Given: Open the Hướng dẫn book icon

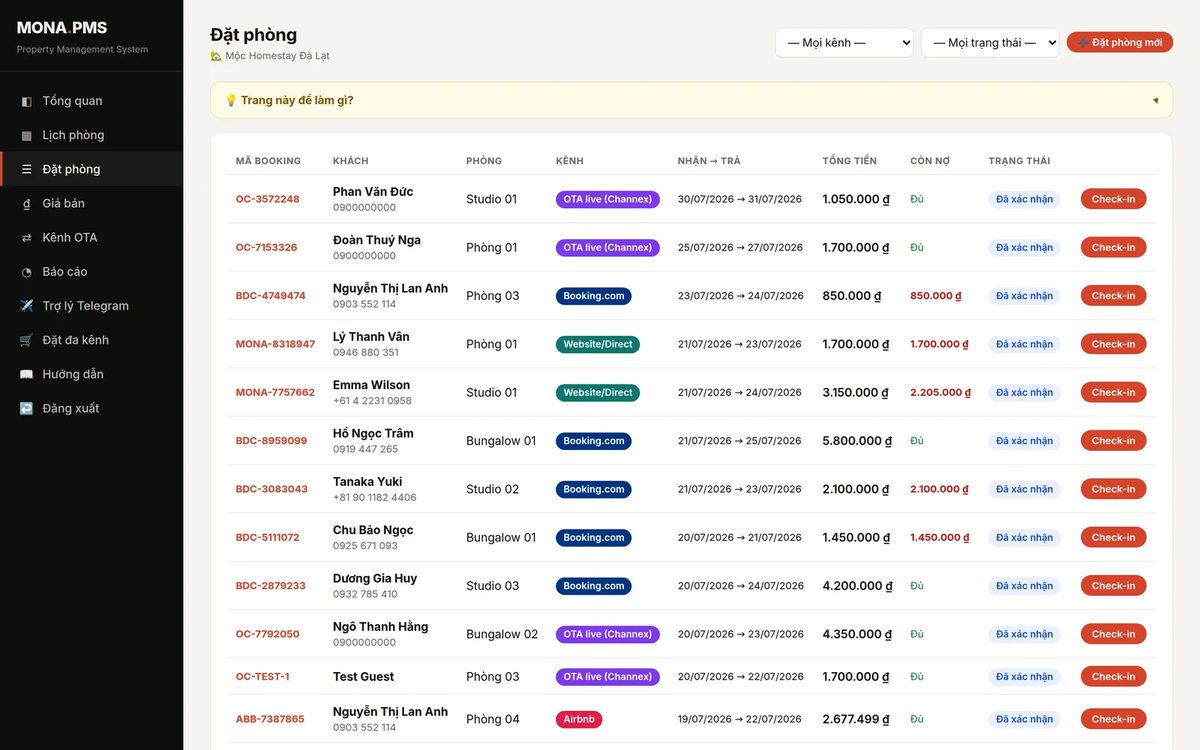Looking at the screenshot, I should pyautogui.click(x=26, y=374).
